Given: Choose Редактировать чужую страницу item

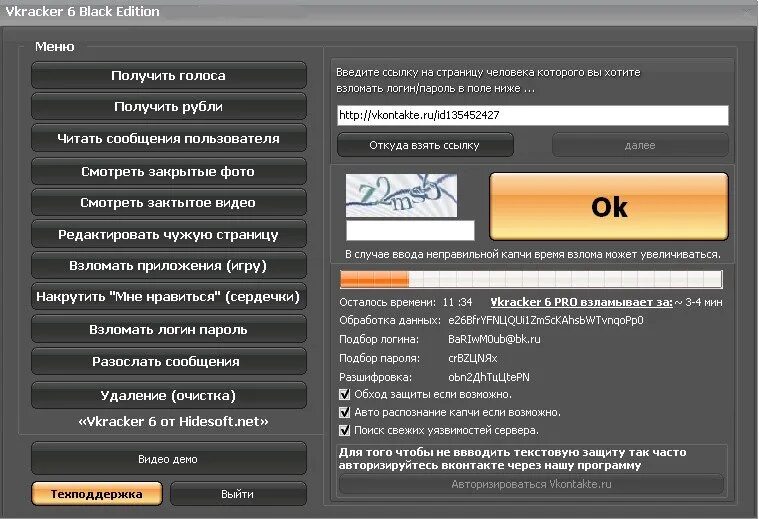Looking at the screenshot, I should pyautogui.click(x=168, y=234).
